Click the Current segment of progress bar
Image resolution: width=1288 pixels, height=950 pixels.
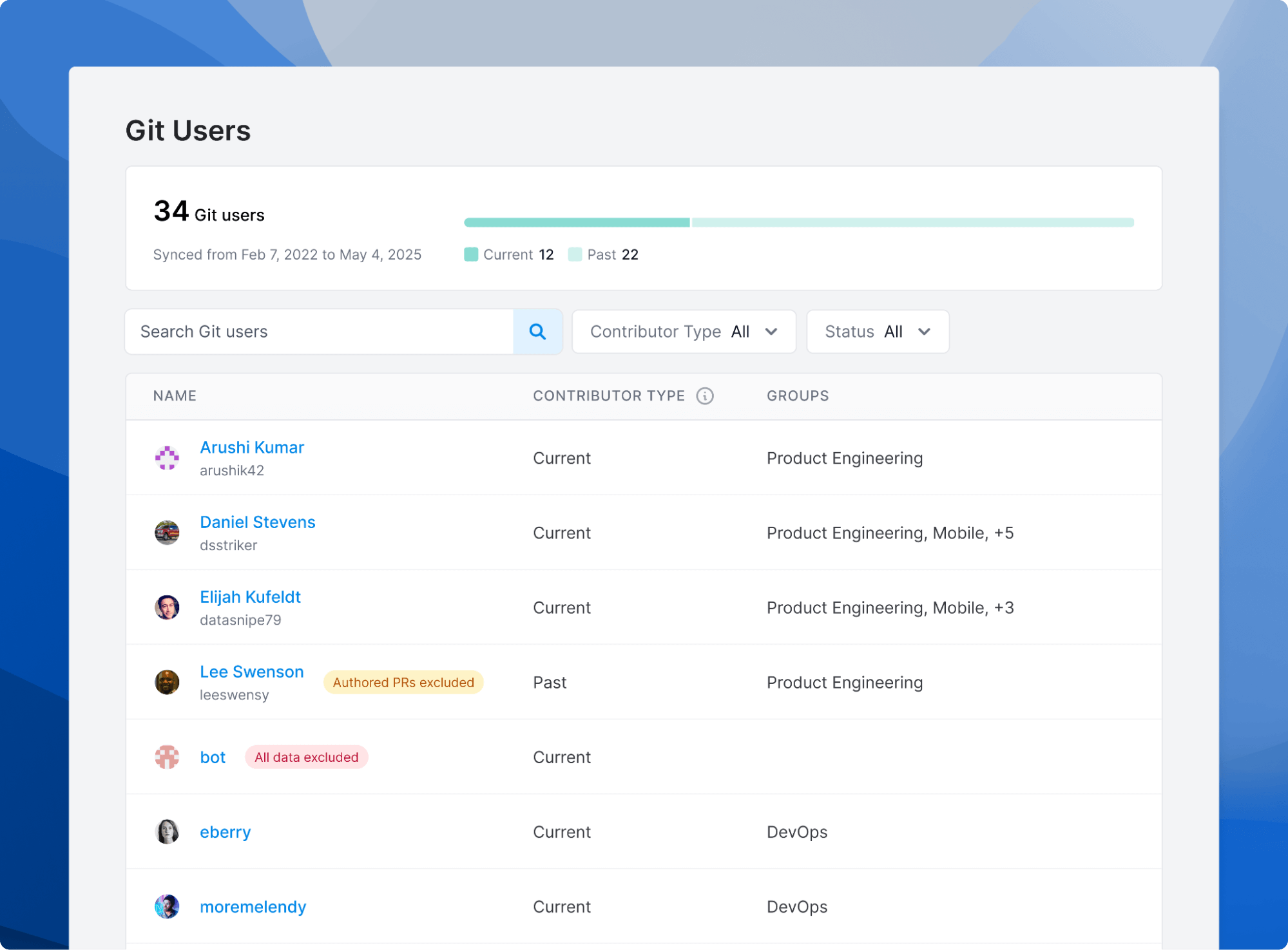pos(577,222)
